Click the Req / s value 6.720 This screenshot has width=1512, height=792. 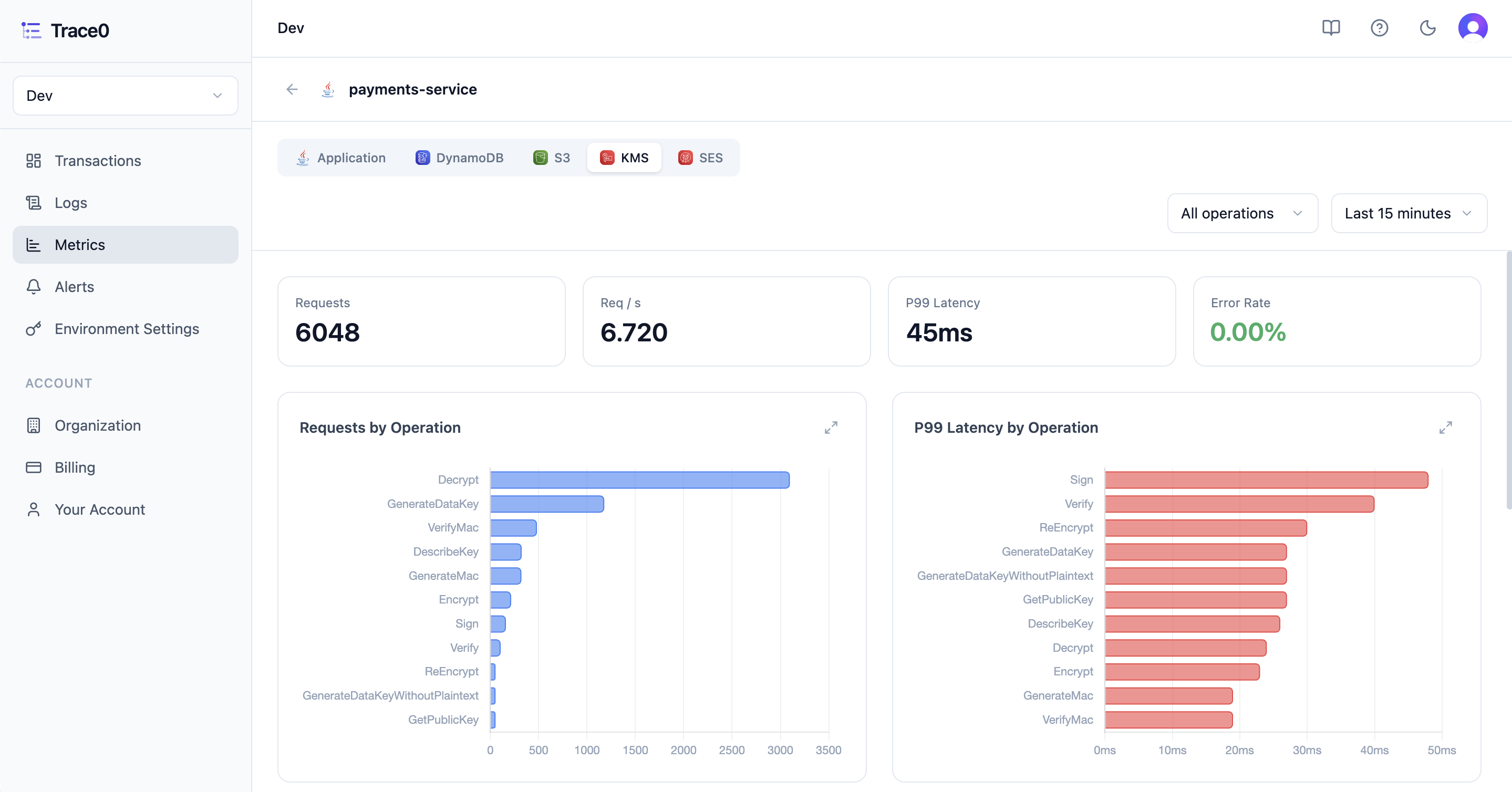pyautogui.click(x=634, y=332)
